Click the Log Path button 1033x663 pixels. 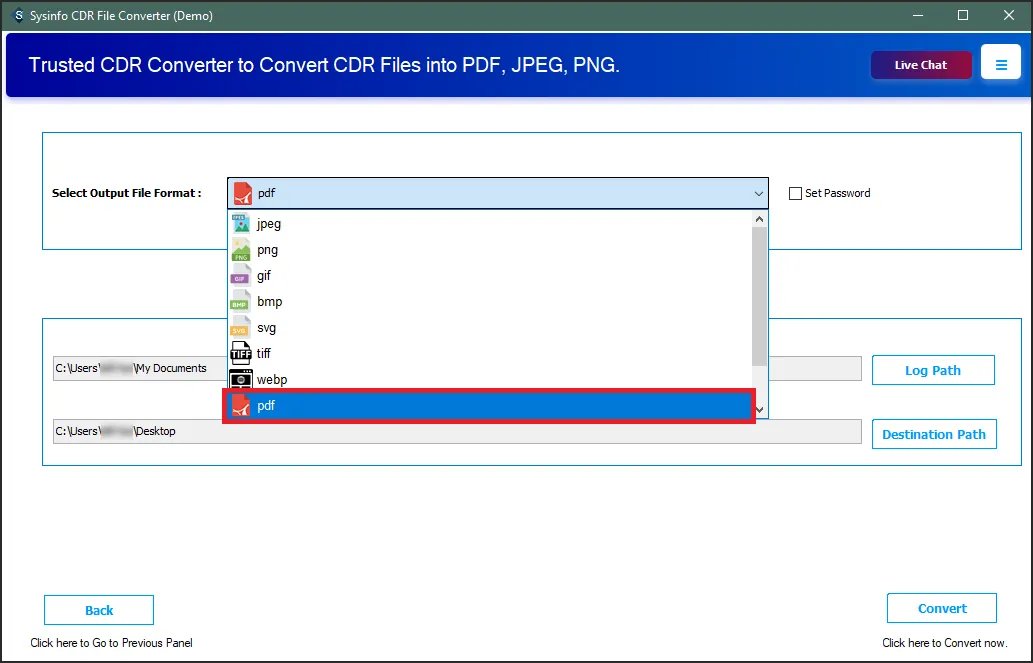click(933, 370)
